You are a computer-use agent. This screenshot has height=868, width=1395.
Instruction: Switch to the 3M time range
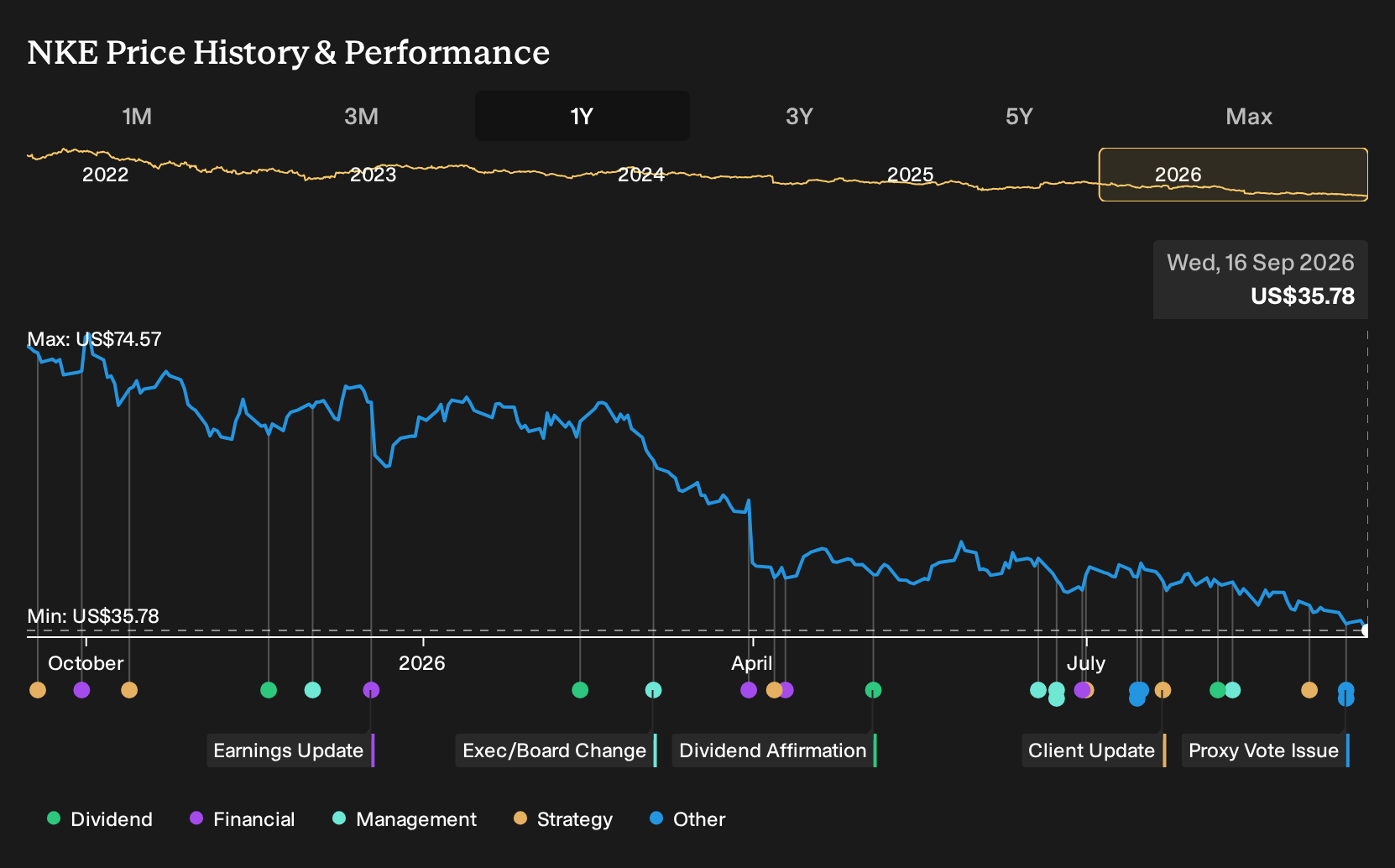pos(361,116)
